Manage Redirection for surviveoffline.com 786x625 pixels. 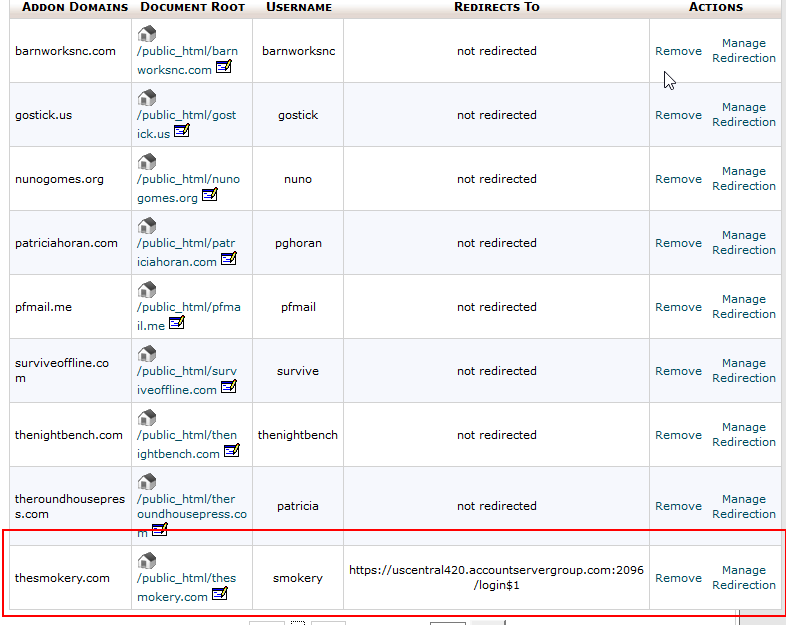point(744,371)
